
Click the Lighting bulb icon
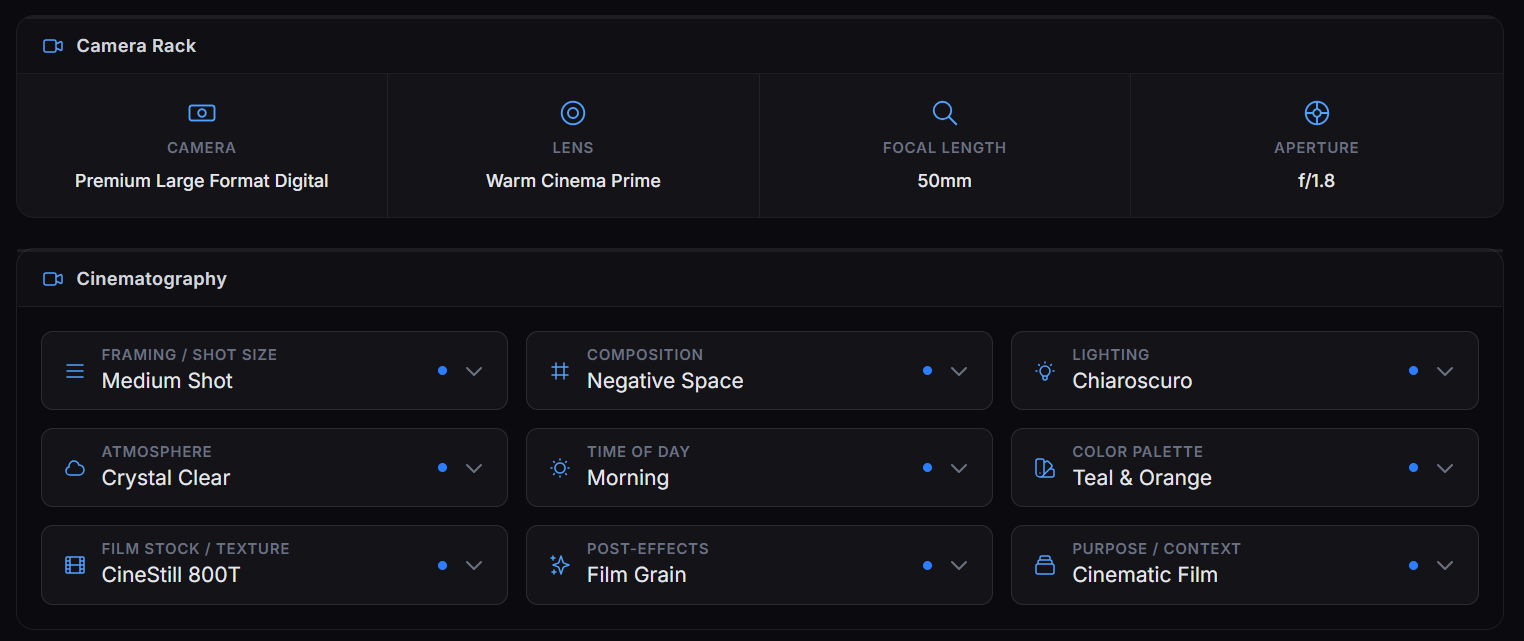click(1045, 371)
